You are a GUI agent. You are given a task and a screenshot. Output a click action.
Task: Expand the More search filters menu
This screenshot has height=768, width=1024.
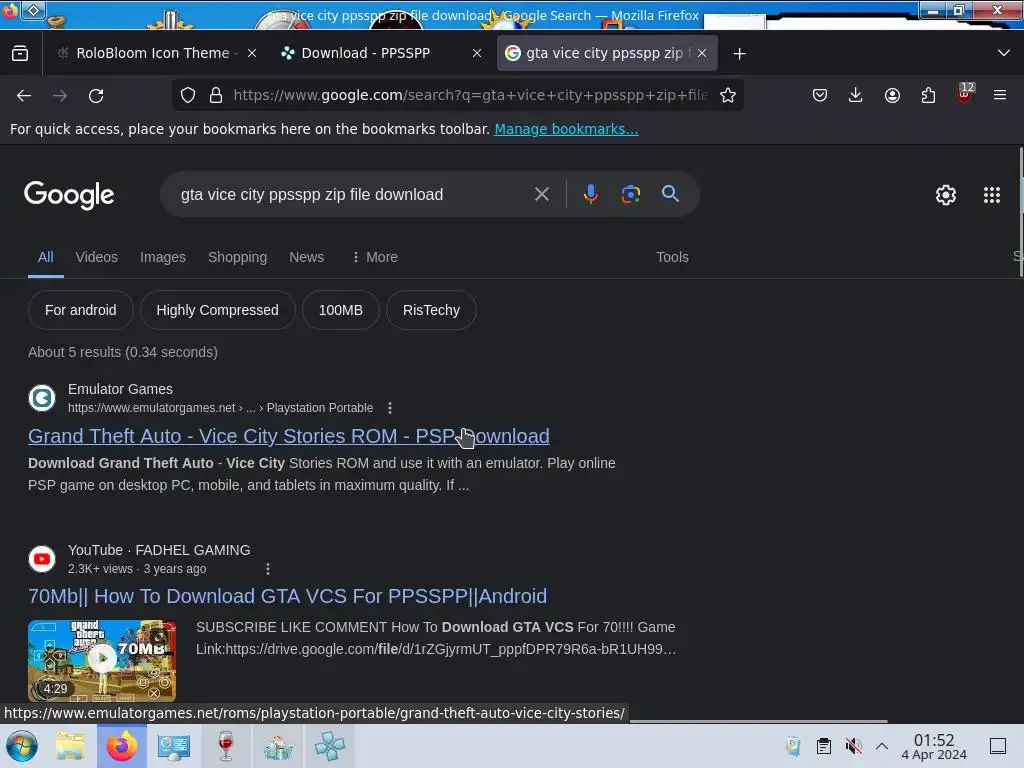tap(375, 257)
